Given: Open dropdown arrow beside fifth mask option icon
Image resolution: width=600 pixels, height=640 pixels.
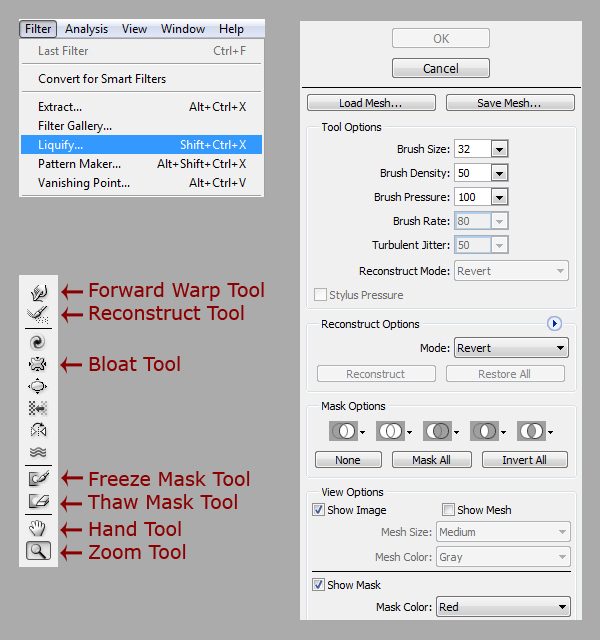Looking at the screenshot, I should (x=551, y=432).
